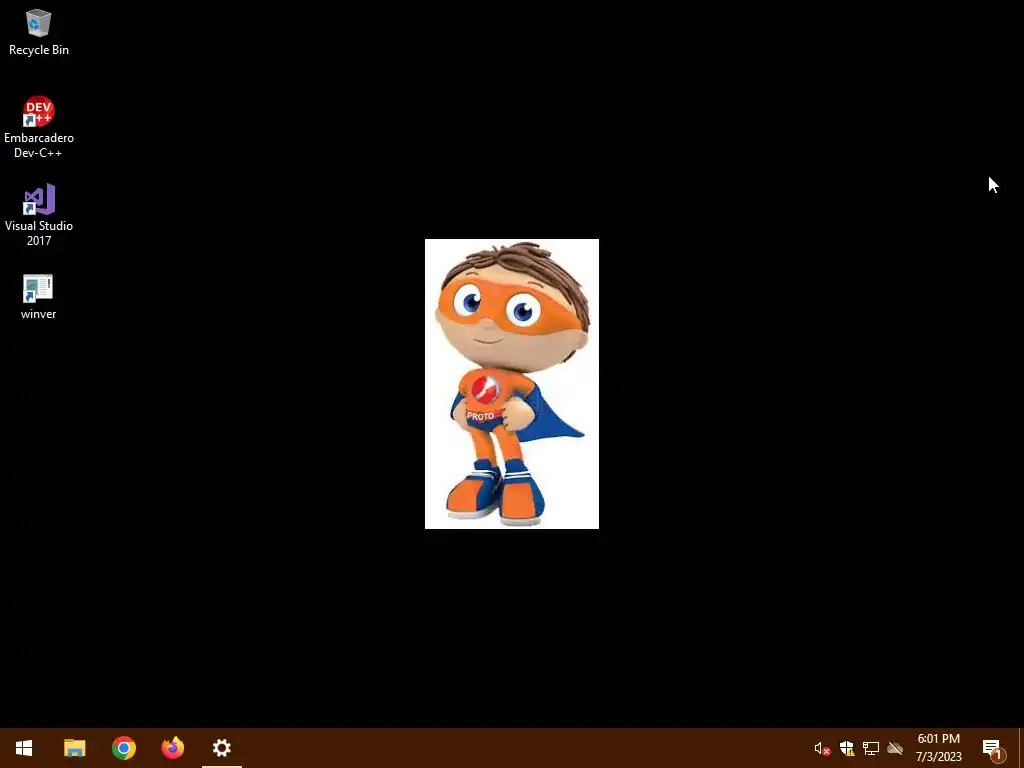
Task: Open File Explorer from the taskbar
Action: coord(74,748)
